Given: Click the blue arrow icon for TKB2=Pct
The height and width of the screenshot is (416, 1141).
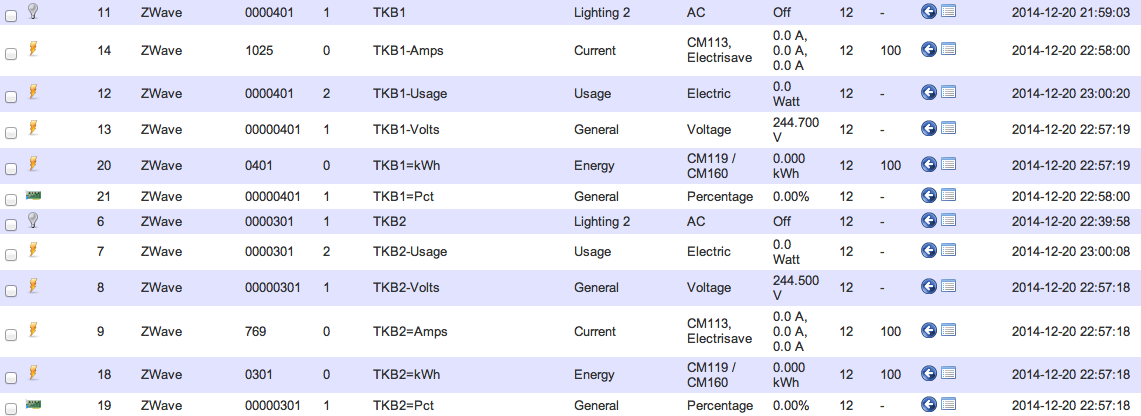Looking at the screenshot, I should [929, 404].
